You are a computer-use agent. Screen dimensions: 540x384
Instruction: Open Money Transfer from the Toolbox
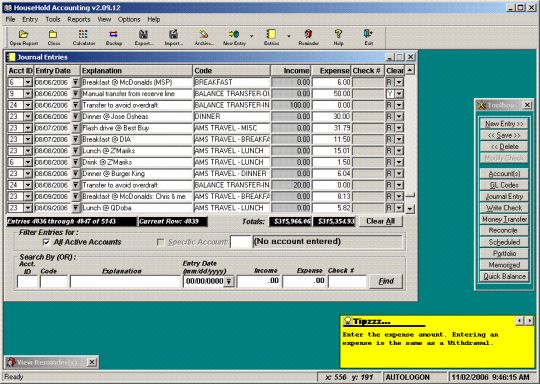(x=504, y=219)
